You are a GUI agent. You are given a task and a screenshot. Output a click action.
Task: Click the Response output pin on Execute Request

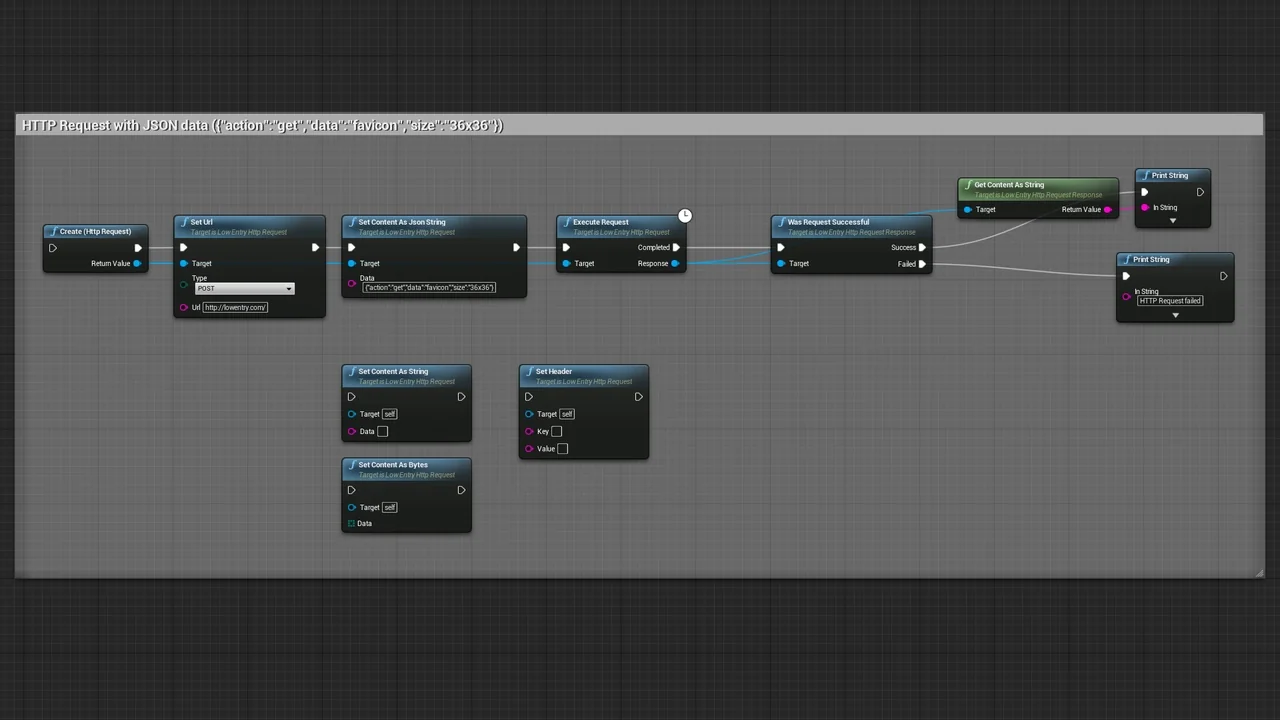676,264
